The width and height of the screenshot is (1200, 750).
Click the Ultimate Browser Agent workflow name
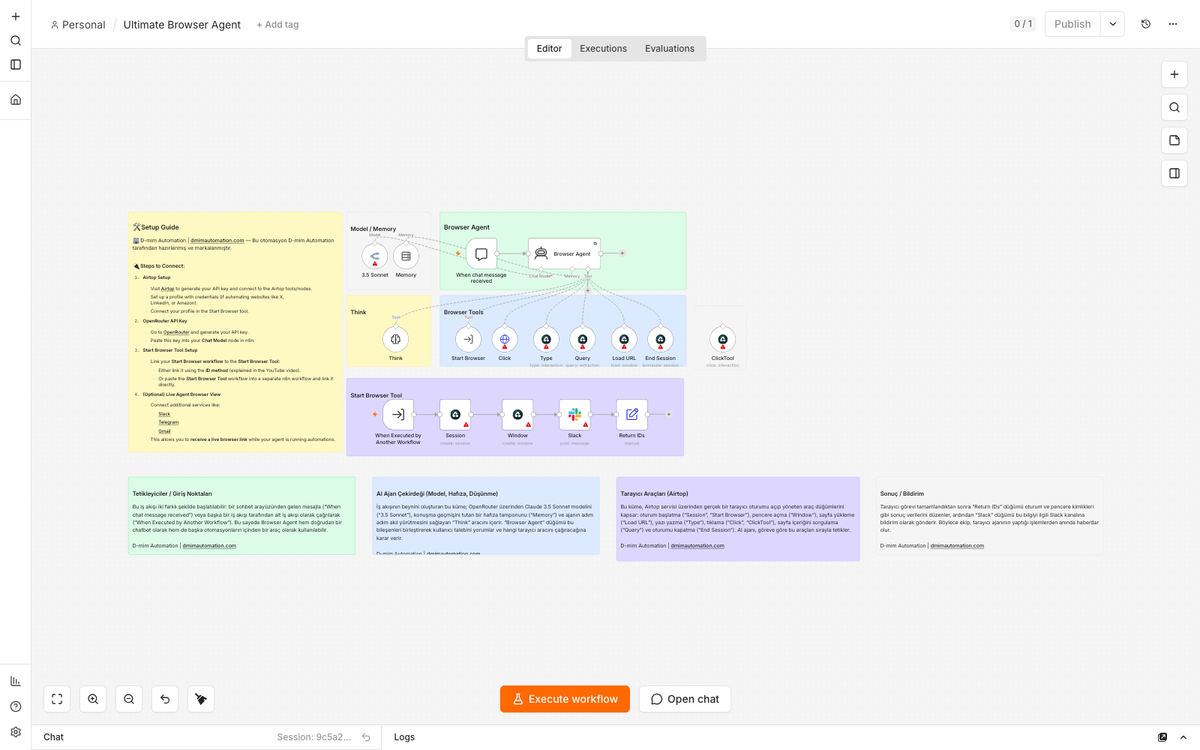coord(182,25)
